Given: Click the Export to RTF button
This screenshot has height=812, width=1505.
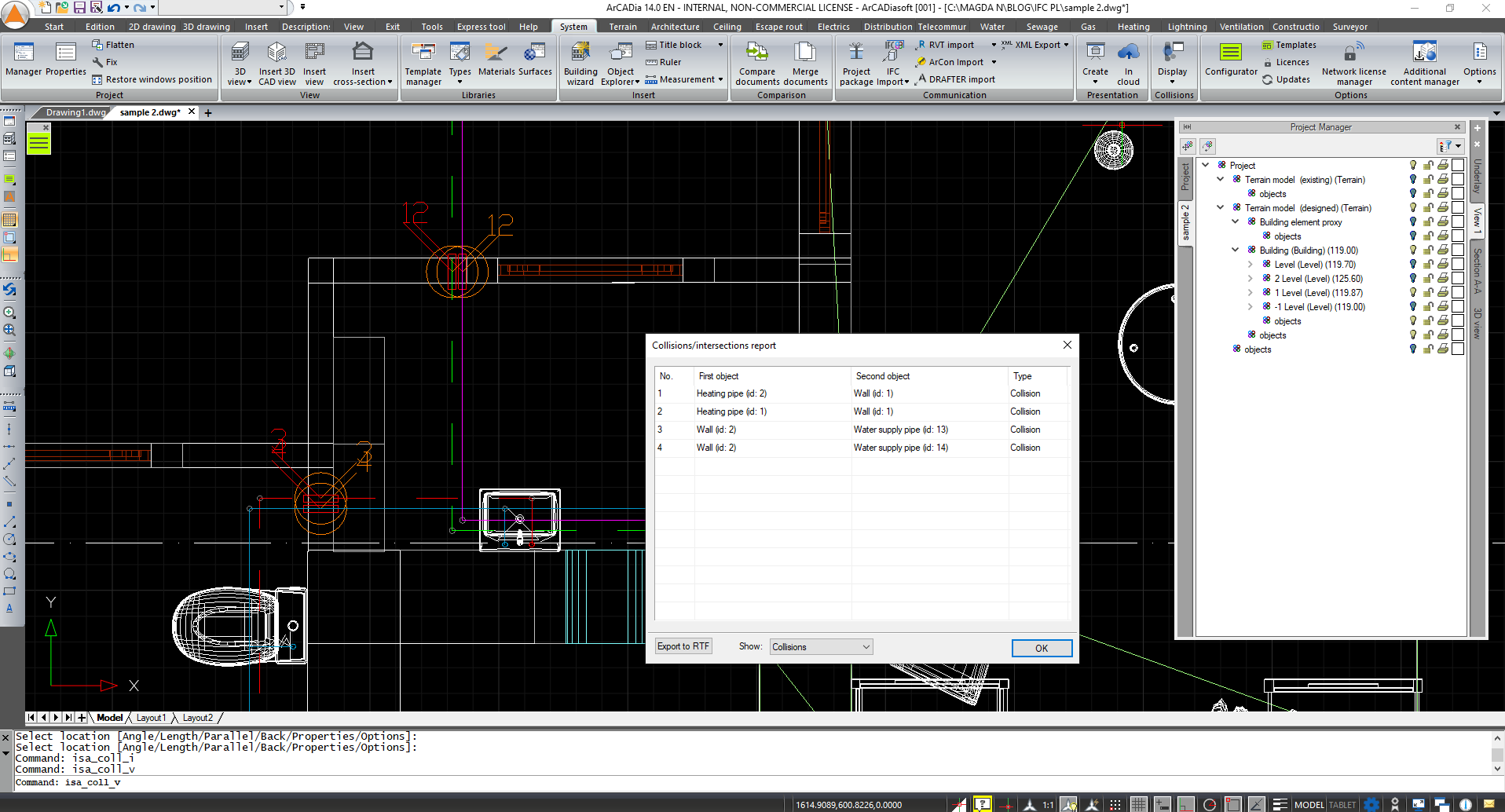Looking at the screenshot, I should tap(683, 646).
